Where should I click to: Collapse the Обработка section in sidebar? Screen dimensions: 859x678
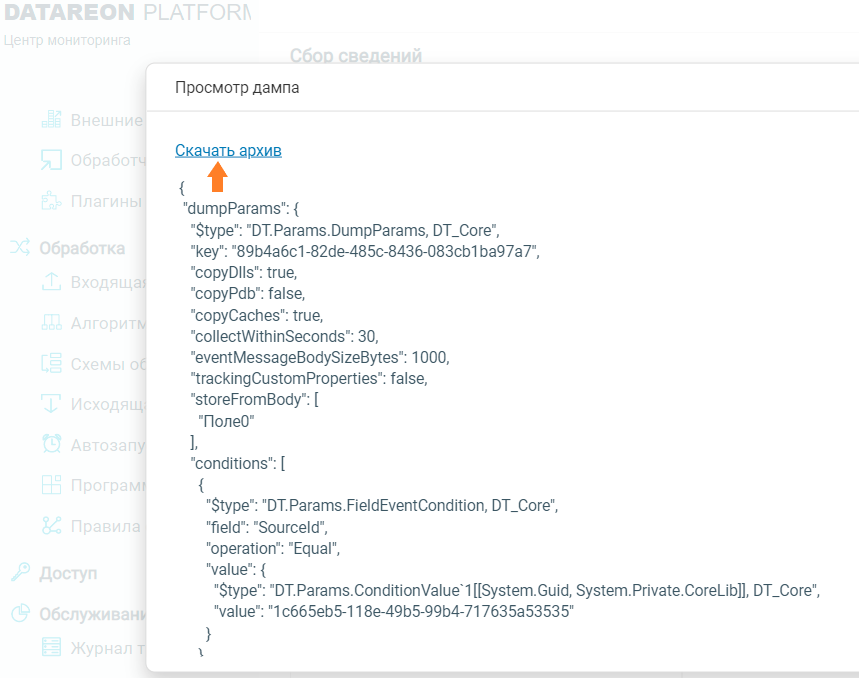click(82, 248)
